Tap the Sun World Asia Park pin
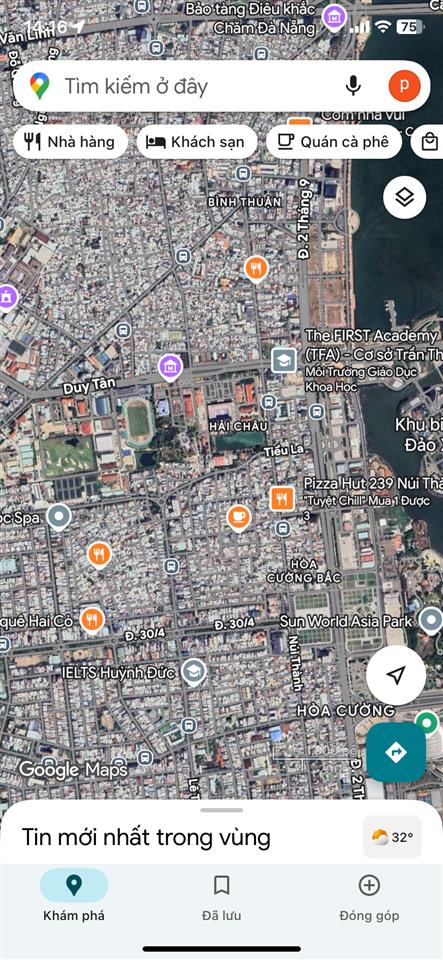Screen dimensions: 443x960 tap(431, 622)
